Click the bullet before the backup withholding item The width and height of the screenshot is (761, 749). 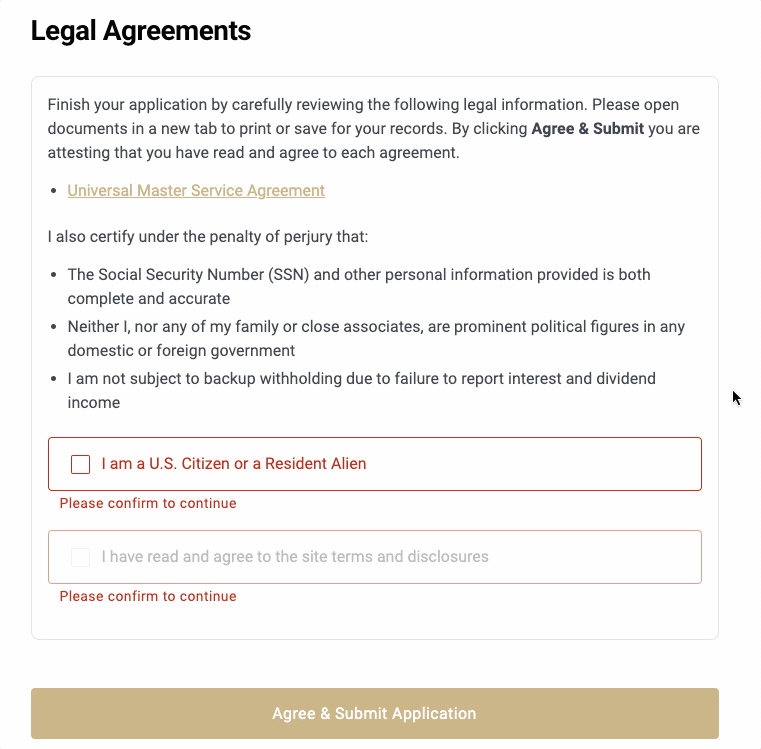tap(53, 379)
